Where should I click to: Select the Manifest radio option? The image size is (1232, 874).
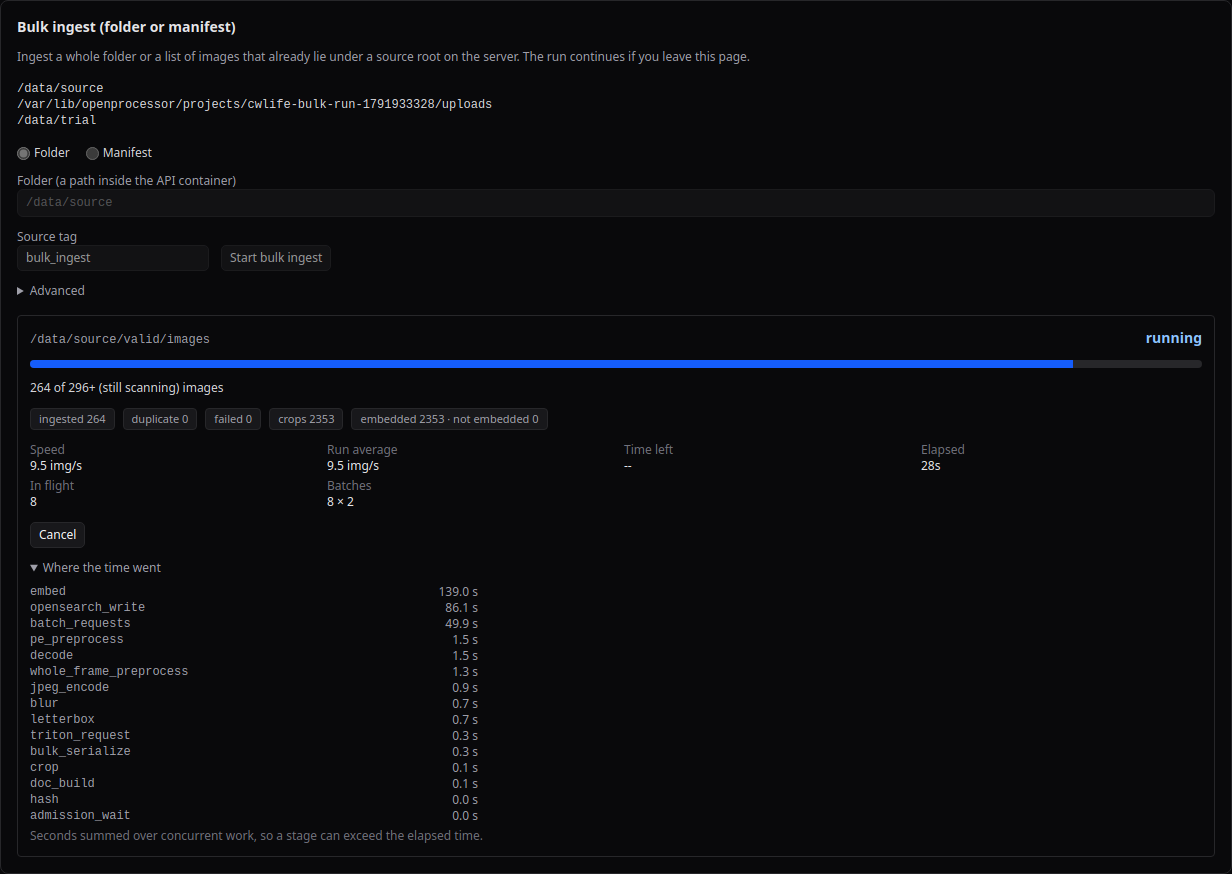[x=92, y=153]
